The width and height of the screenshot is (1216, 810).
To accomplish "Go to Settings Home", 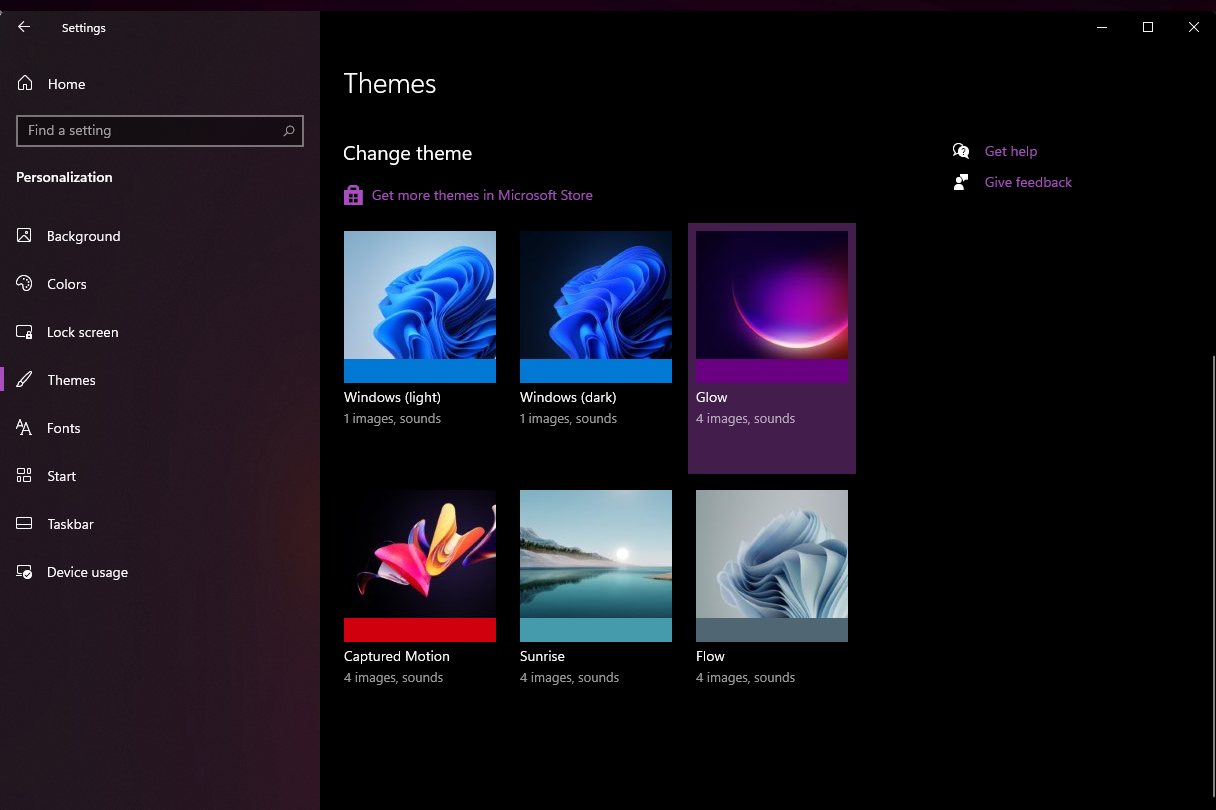I will pyautogui.click(x=160, y=84).
